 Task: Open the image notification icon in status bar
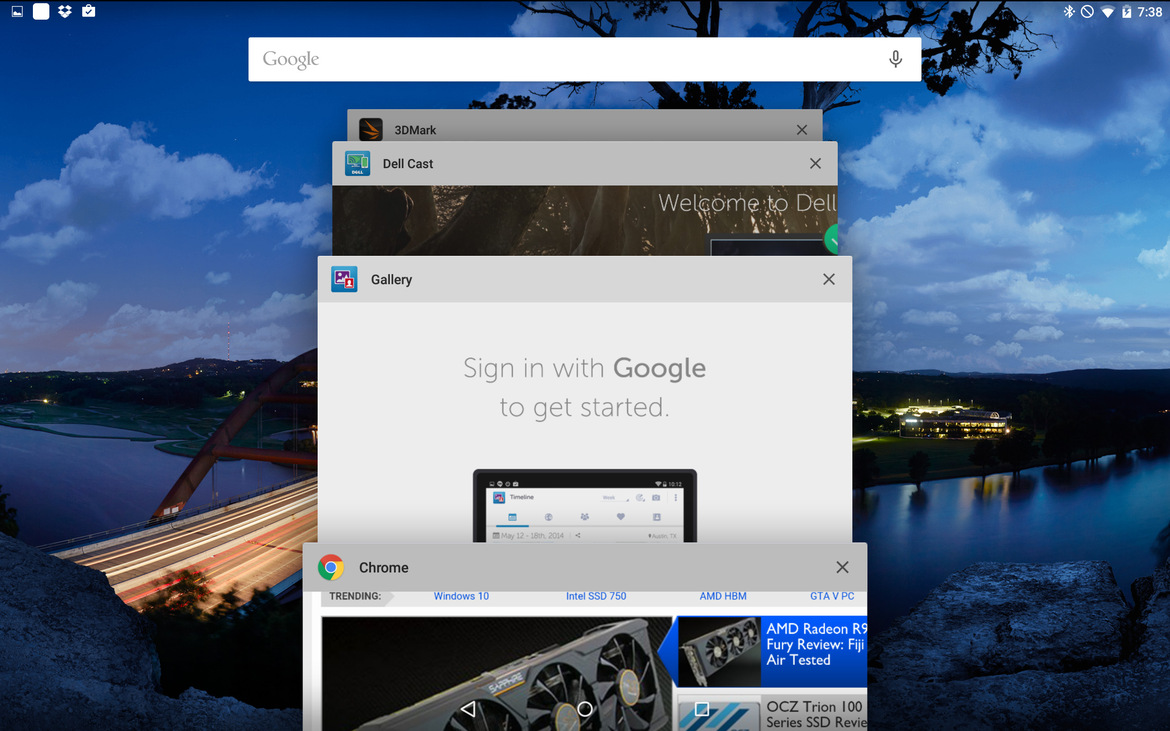(x=17, y=11)
